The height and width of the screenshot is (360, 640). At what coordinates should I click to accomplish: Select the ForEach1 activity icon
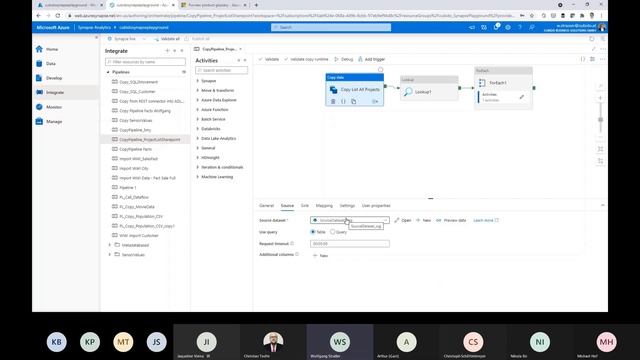[482, 83]
